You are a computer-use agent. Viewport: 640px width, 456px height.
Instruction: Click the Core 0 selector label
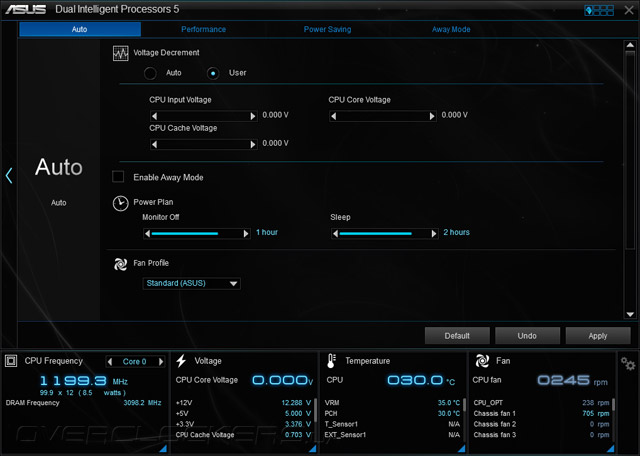tap(135, 362)
